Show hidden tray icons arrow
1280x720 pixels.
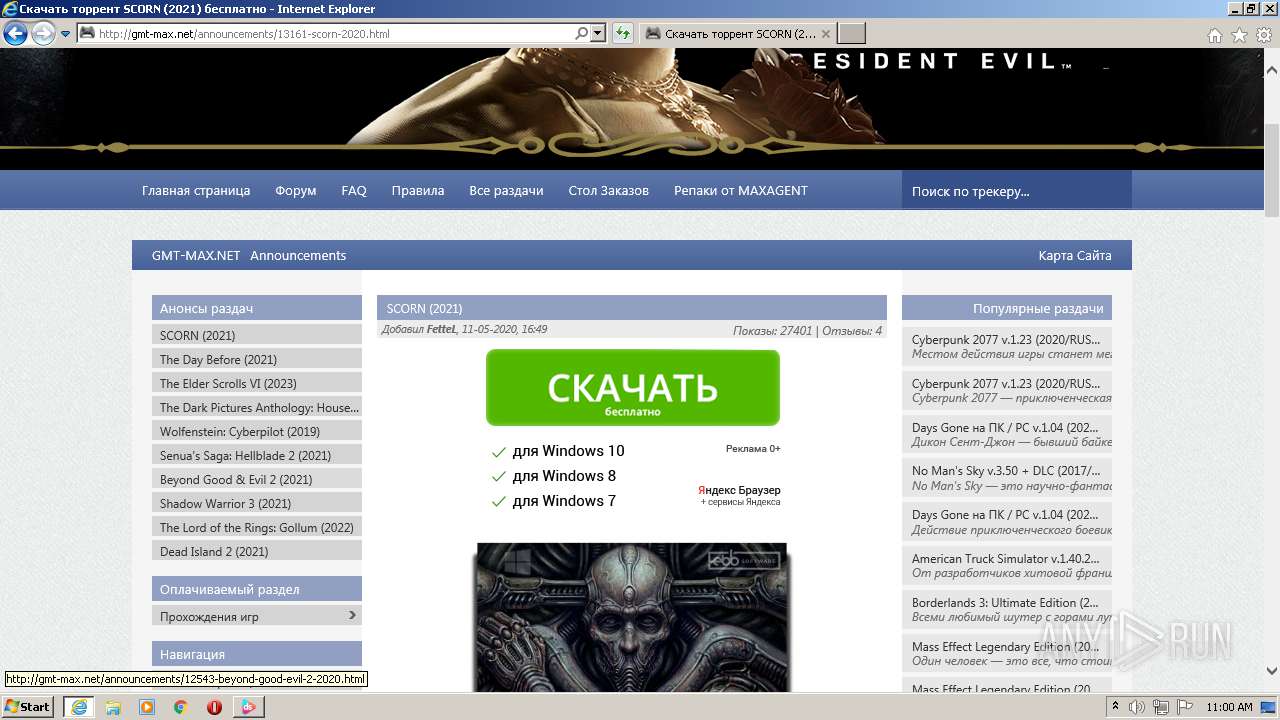(1115, 707)
